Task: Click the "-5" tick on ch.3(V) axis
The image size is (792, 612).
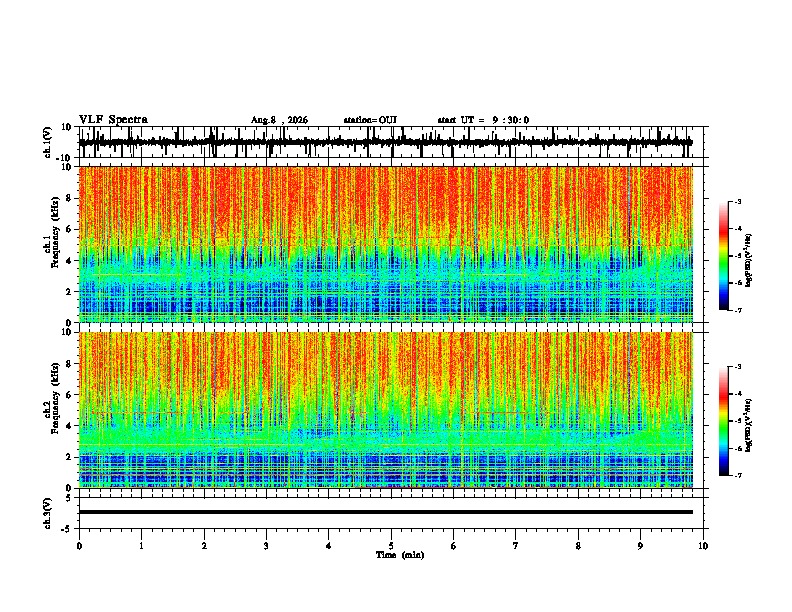Action: tap(67, 529)
